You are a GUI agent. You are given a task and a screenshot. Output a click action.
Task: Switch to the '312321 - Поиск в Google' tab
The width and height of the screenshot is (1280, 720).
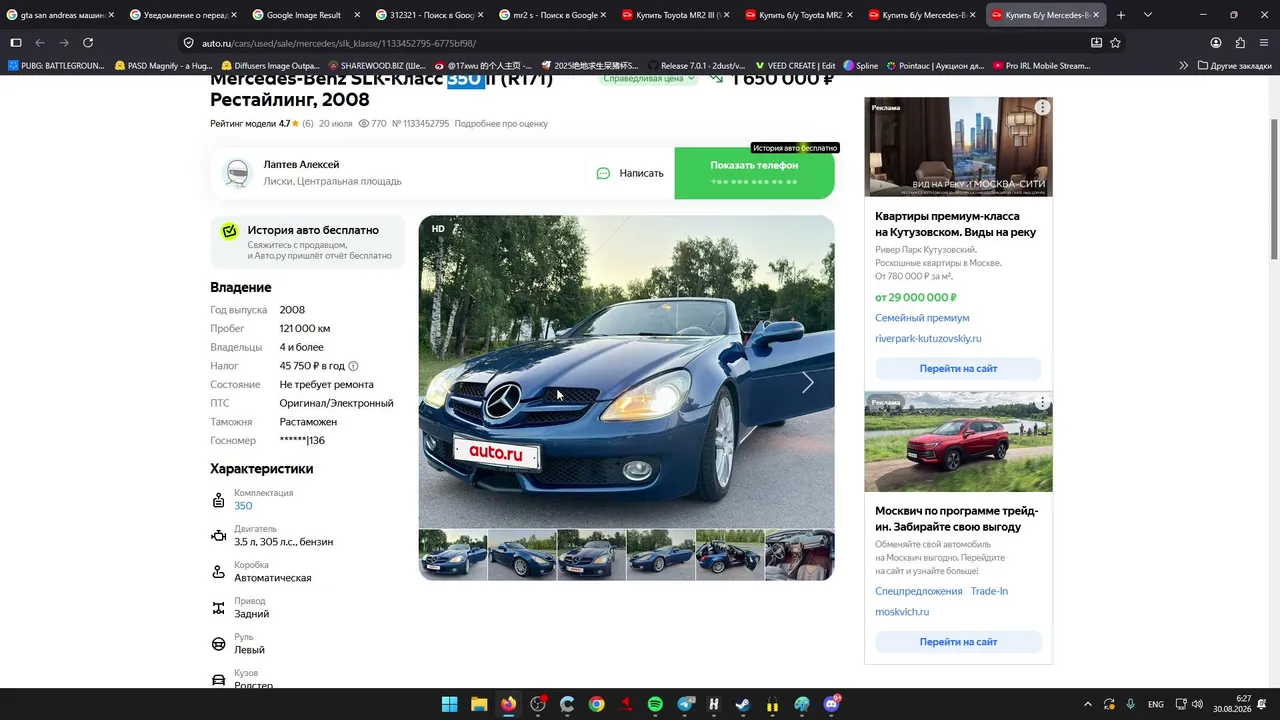[x=428, y=15]
